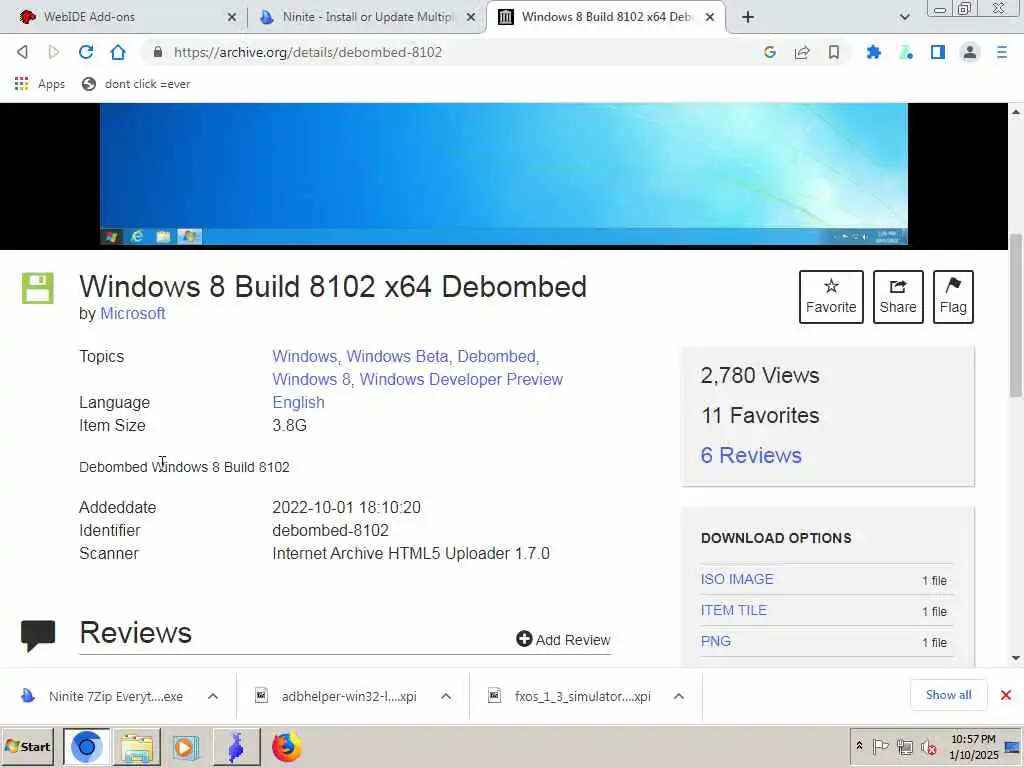Click the Action Center flag tray icon

coord(880,746)
